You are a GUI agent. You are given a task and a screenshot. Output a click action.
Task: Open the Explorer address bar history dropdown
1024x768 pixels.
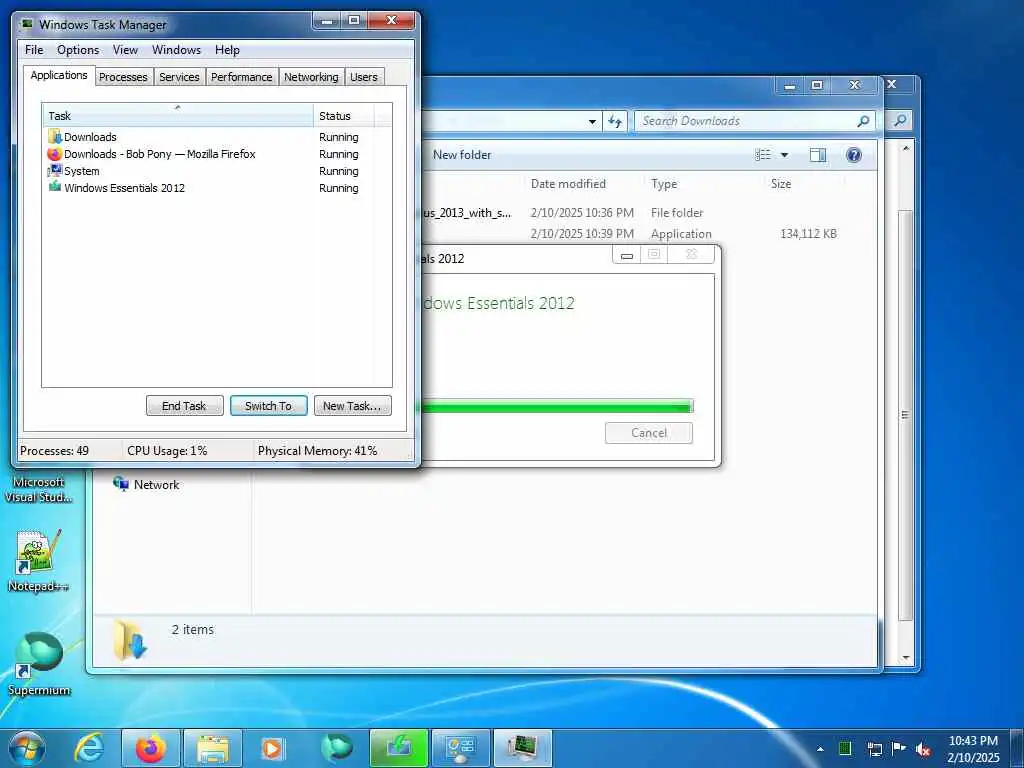[x=592, y=121]
